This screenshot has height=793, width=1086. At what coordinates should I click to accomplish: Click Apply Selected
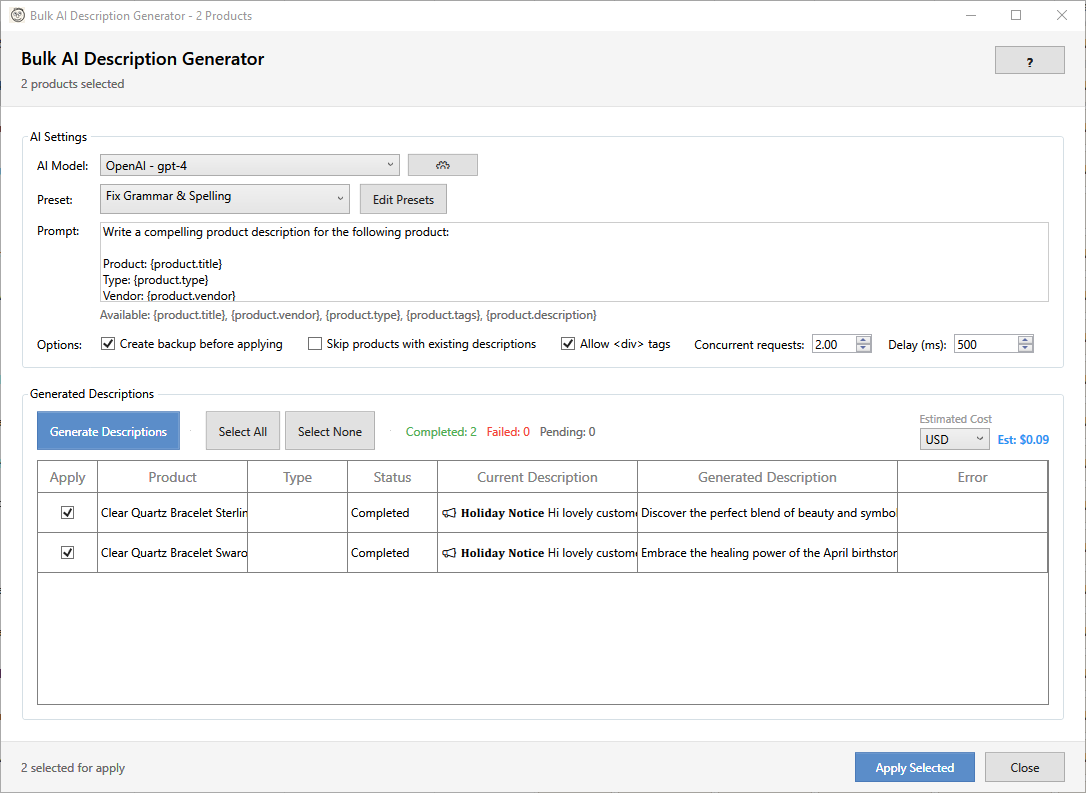coord(914,767)
